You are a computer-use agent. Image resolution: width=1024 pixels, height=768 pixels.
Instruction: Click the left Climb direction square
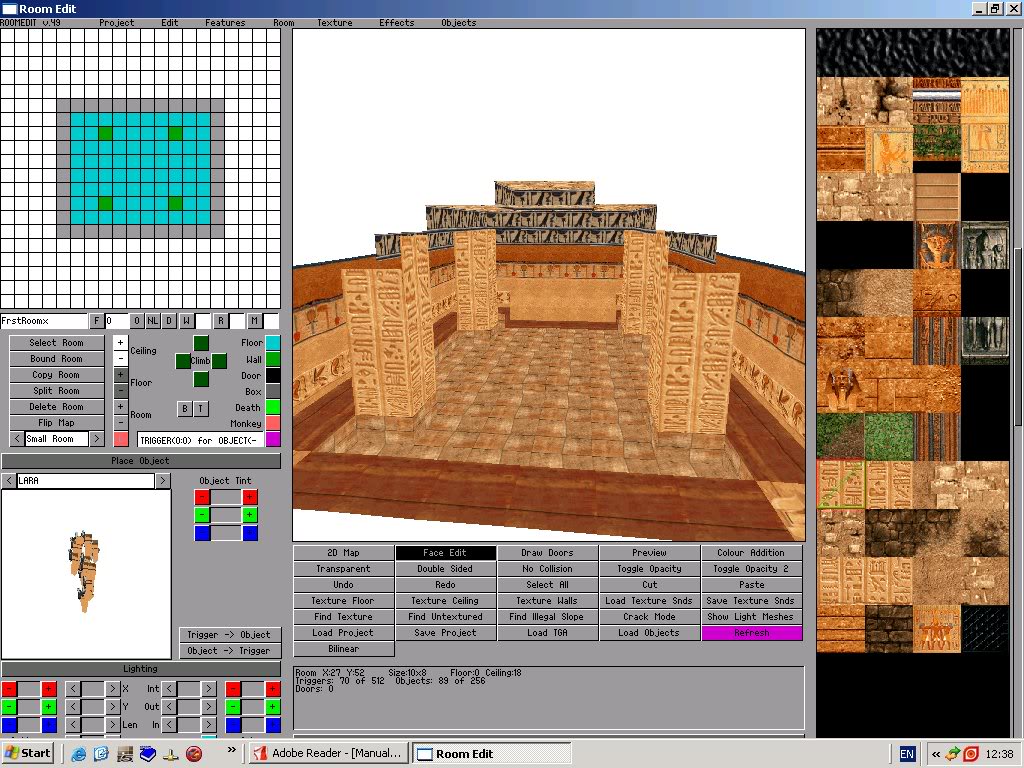point(183,360)
